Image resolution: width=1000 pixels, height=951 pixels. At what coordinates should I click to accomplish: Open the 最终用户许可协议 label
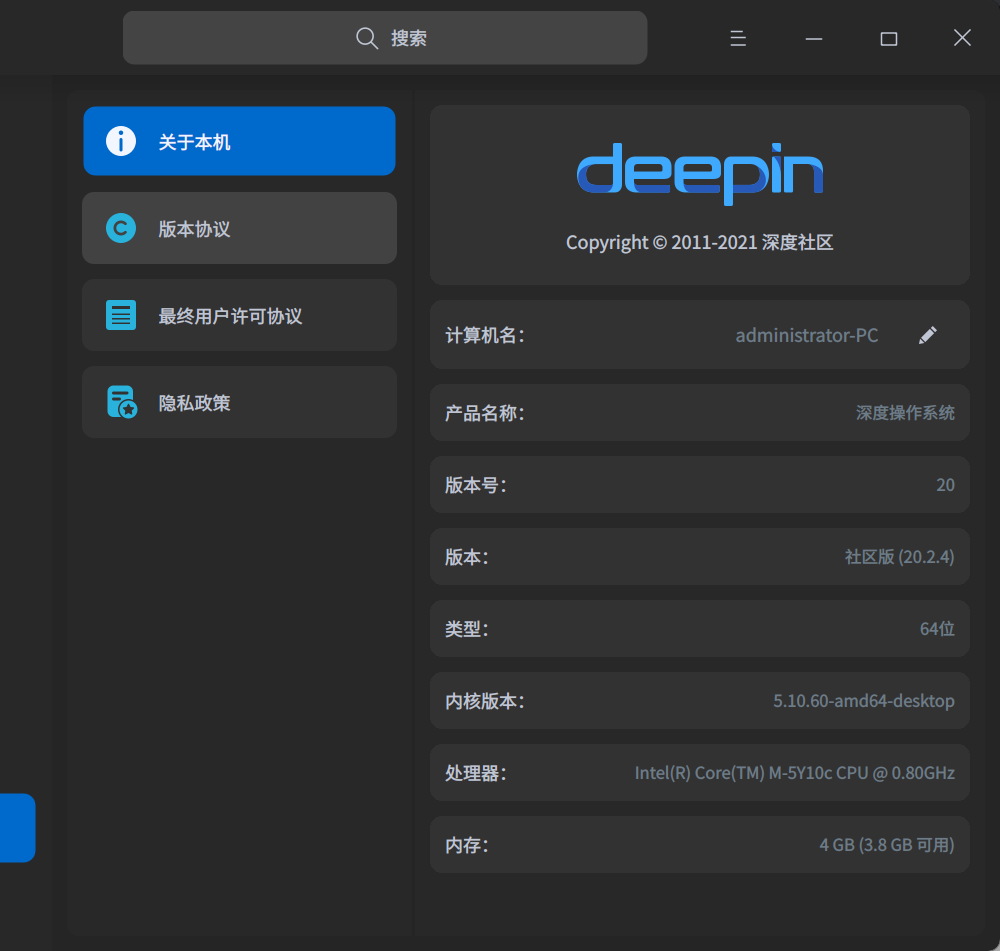coord(230,316)
